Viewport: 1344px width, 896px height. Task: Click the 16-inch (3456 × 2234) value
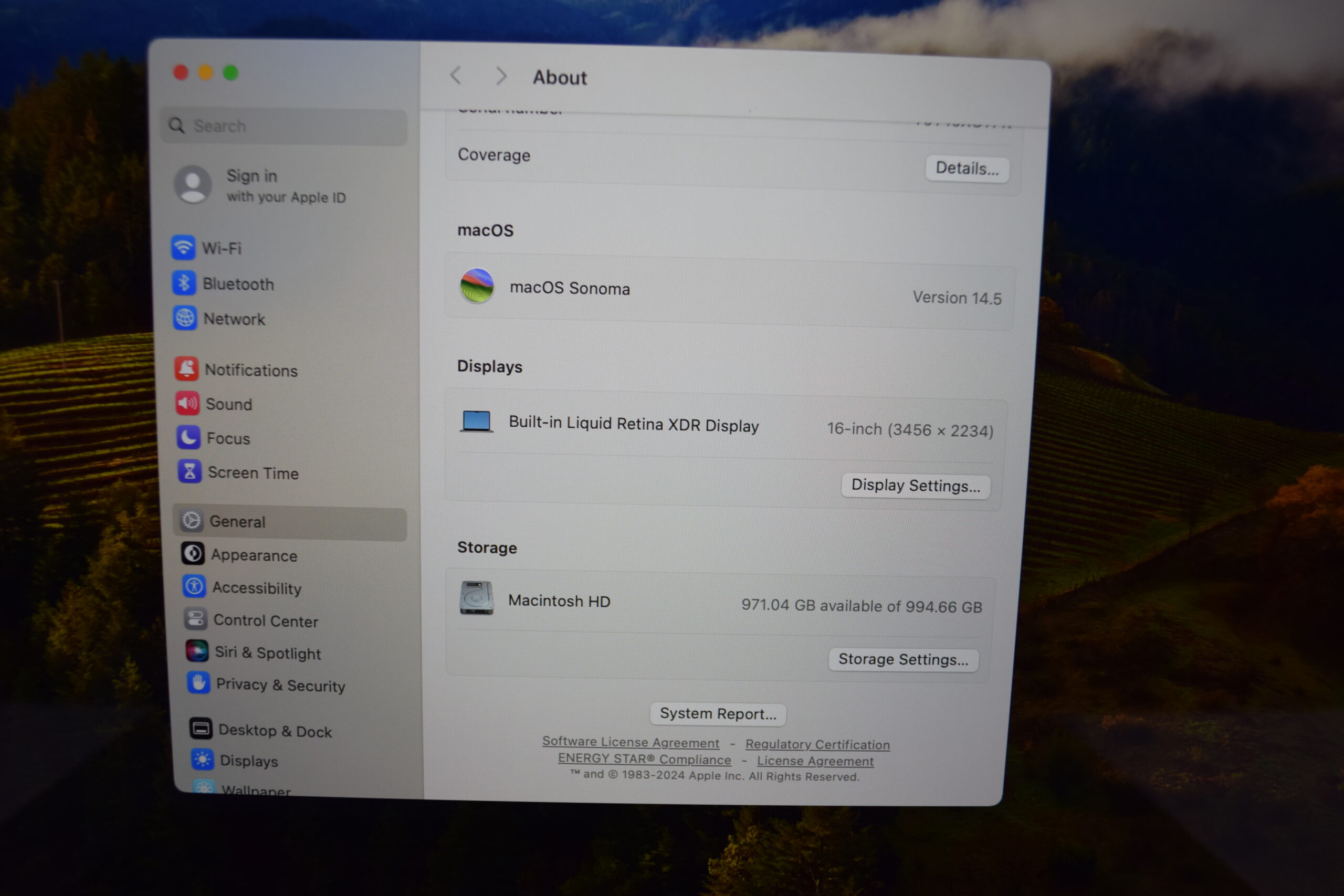coord(910,429)
